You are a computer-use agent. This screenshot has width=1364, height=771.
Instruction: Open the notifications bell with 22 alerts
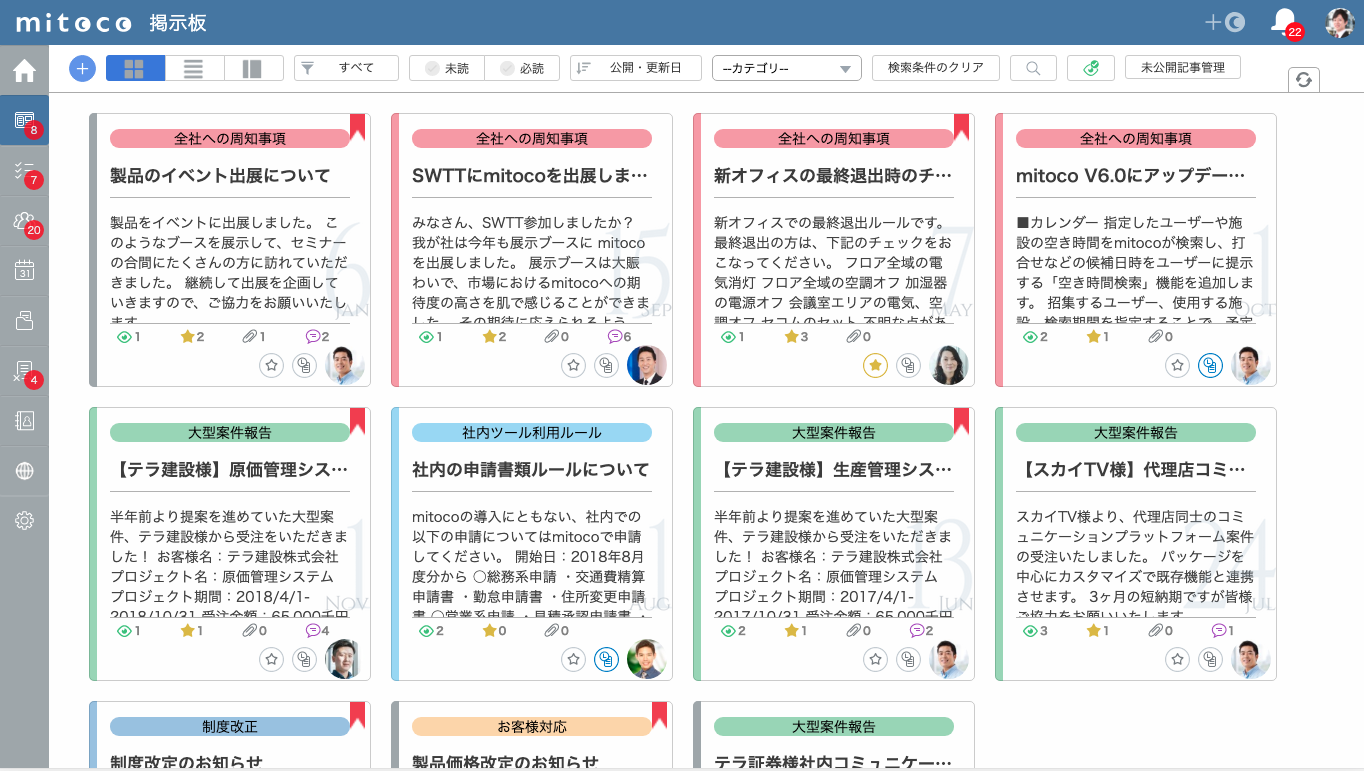click(1285, 22)
